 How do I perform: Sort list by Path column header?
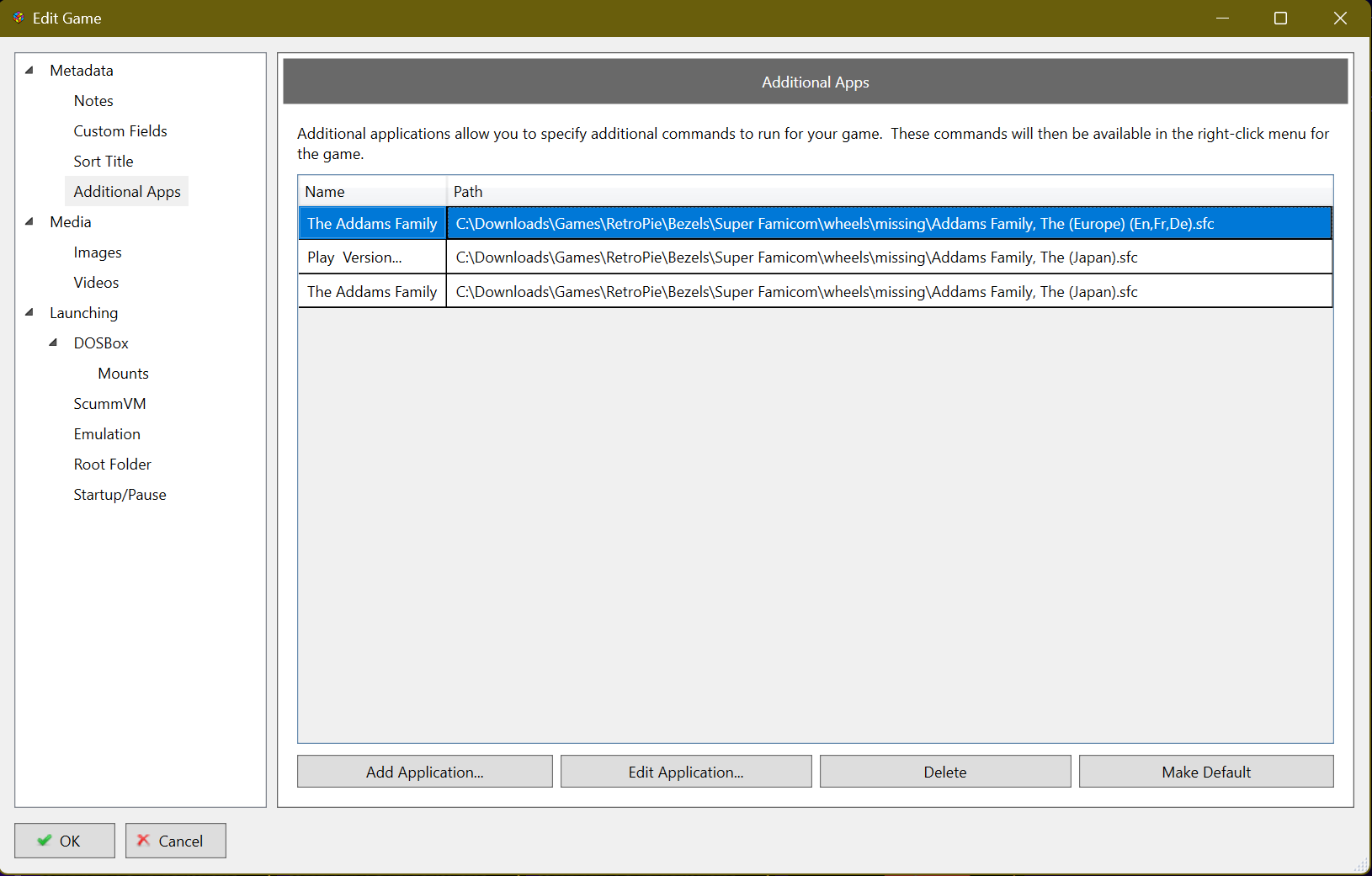point(890,192)
